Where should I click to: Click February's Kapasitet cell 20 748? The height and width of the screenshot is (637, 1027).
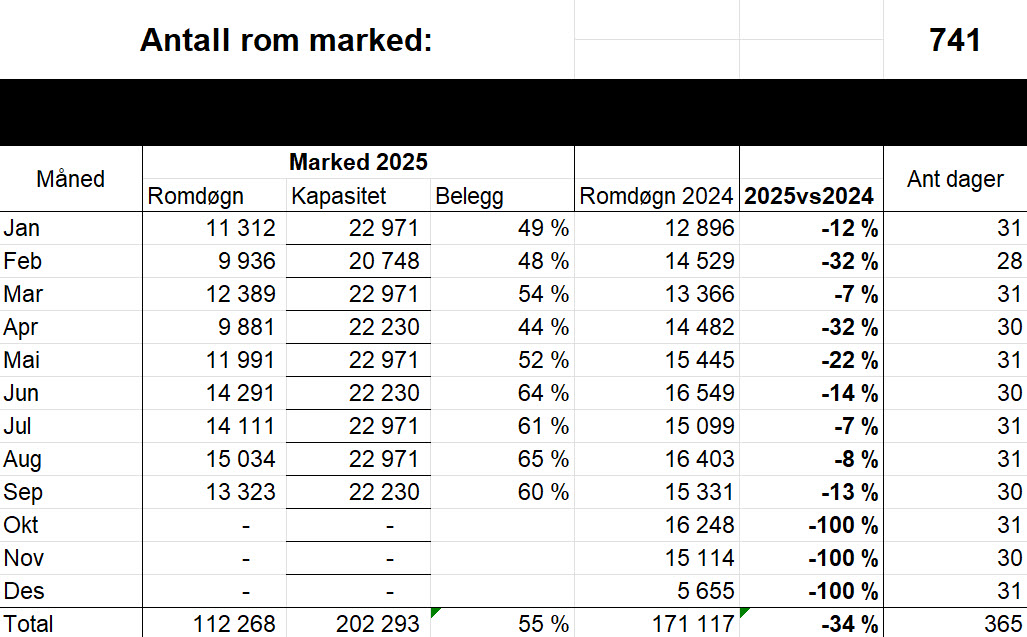point(384,261)
